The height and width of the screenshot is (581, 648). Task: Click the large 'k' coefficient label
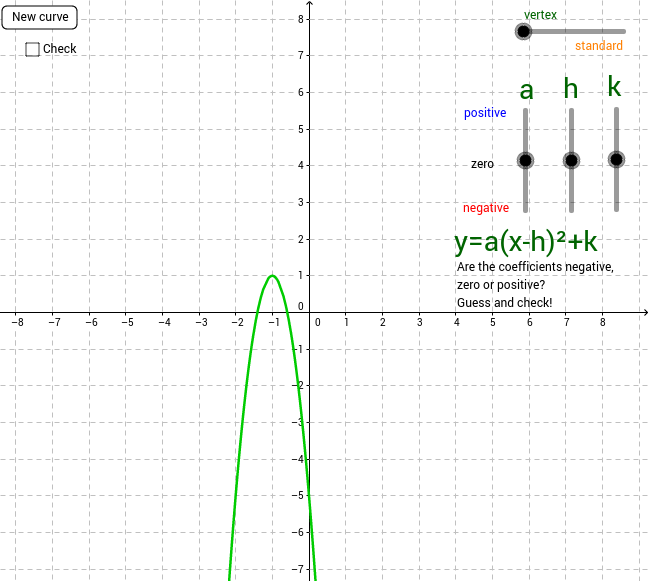click(615, 87)
